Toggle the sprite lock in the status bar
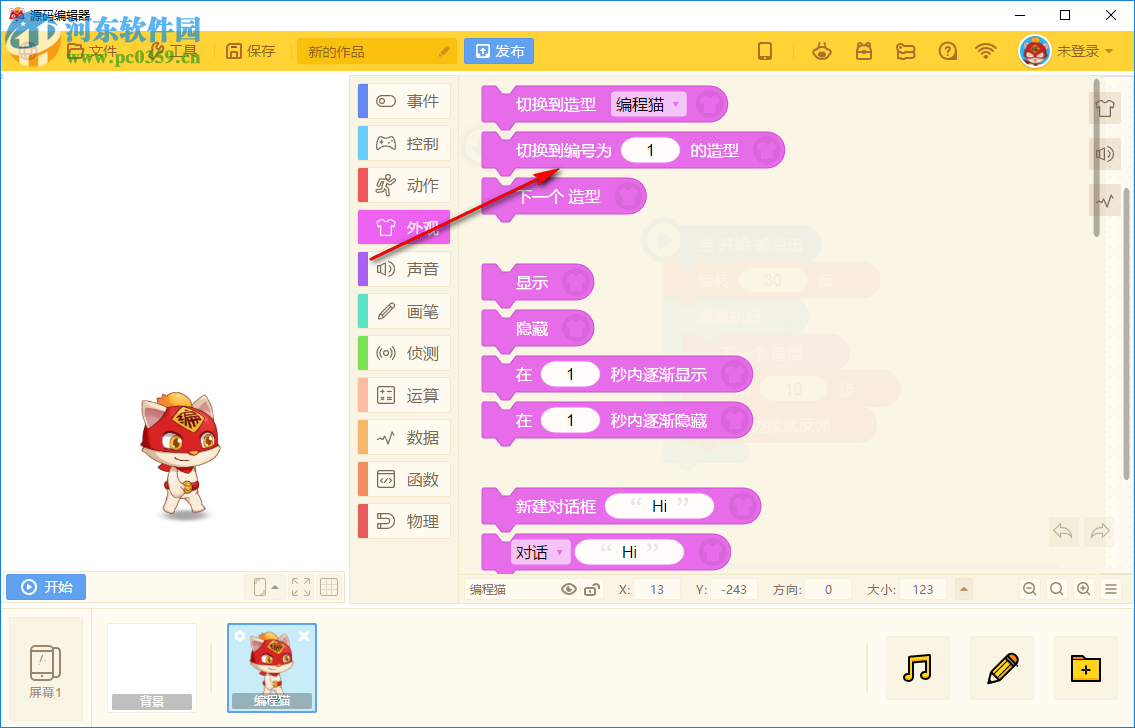The width and height of the screenshot is (1135, 728). coord(592,589)
